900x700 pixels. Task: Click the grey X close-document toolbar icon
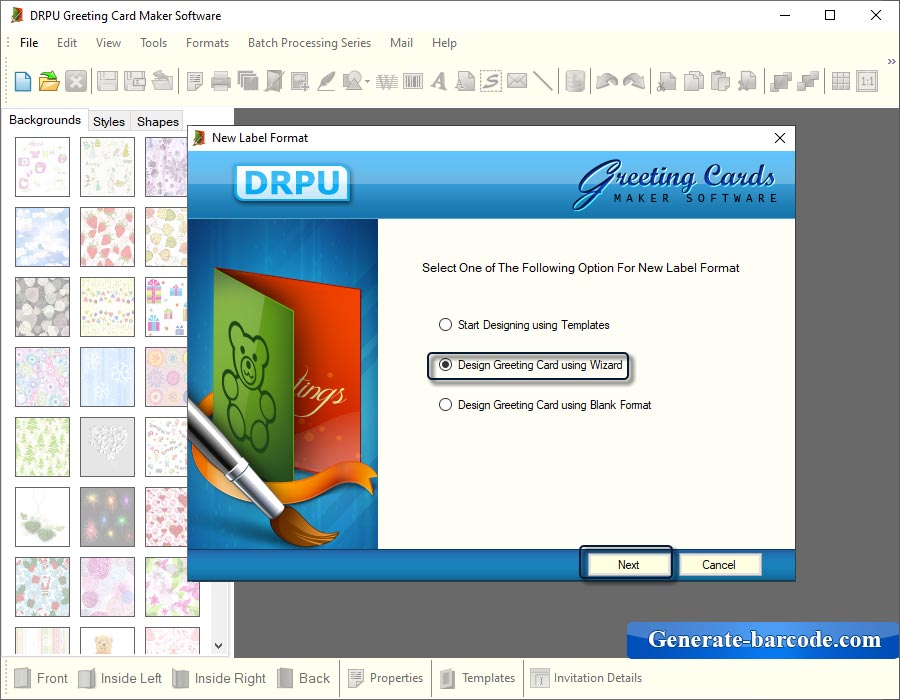click(x=76, y=81)
